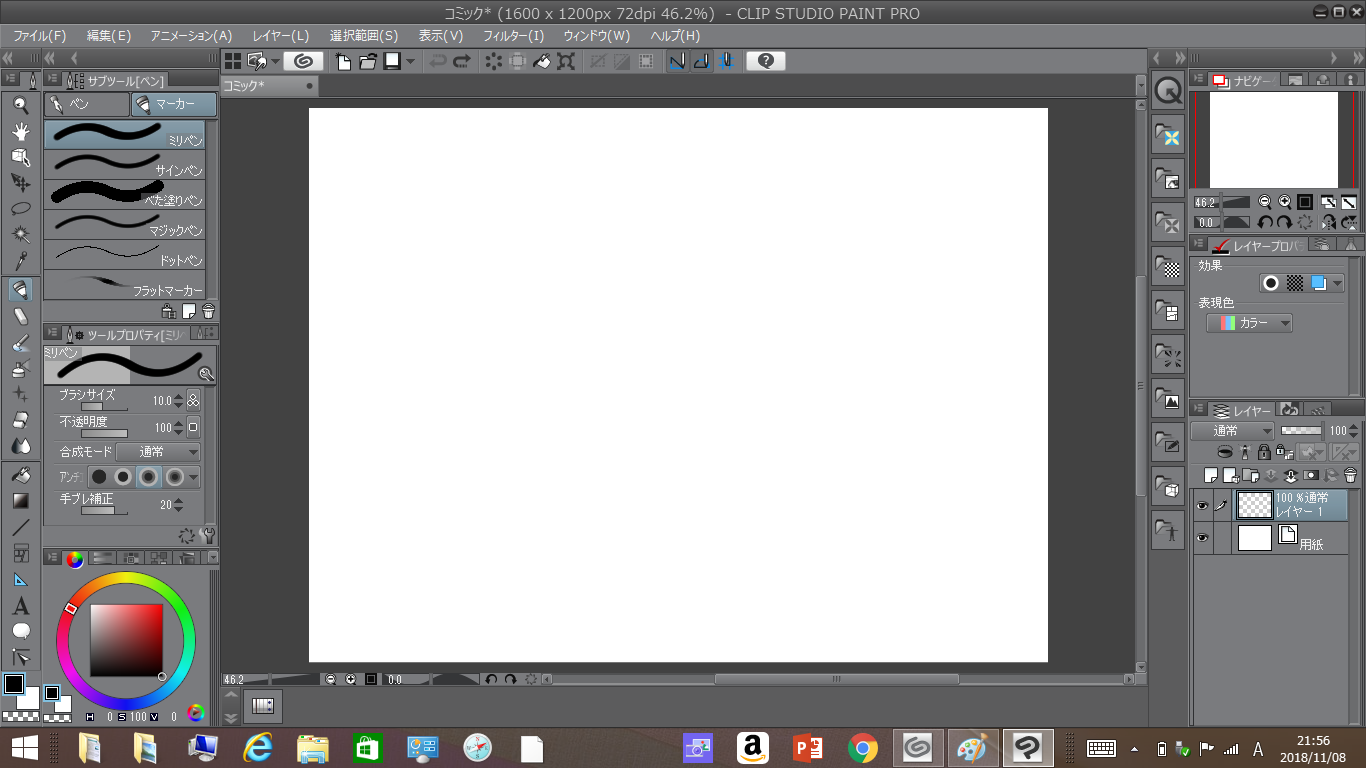Hide レイヤー 1 using its eye icon

(x=1202, y=506)
